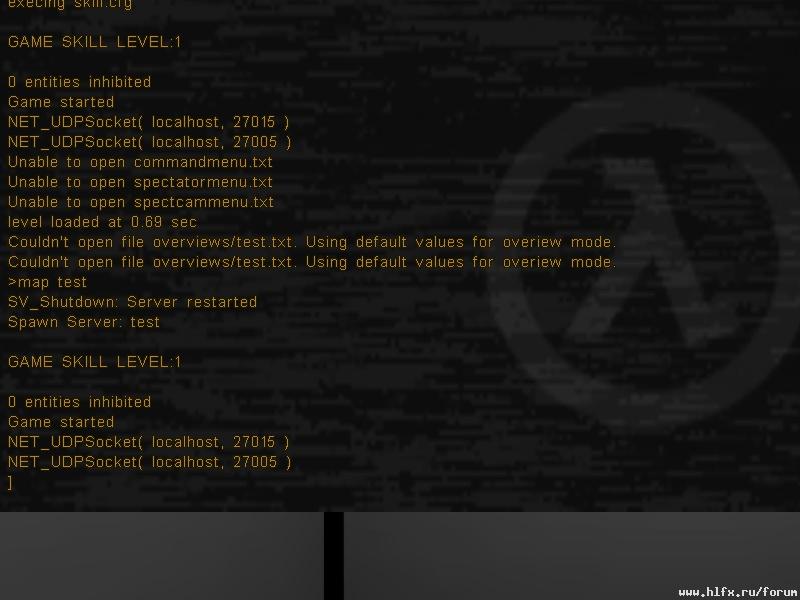The image size is (800, 600).
Task: Select the last NET_UDPSocket 27005 line
Action: pos(149,462)
